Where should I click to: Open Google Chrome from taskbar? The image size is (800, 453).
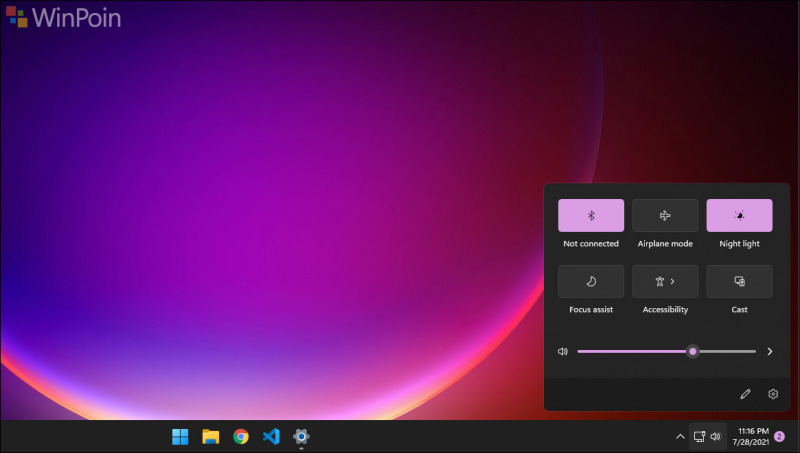tap(241, 437)
